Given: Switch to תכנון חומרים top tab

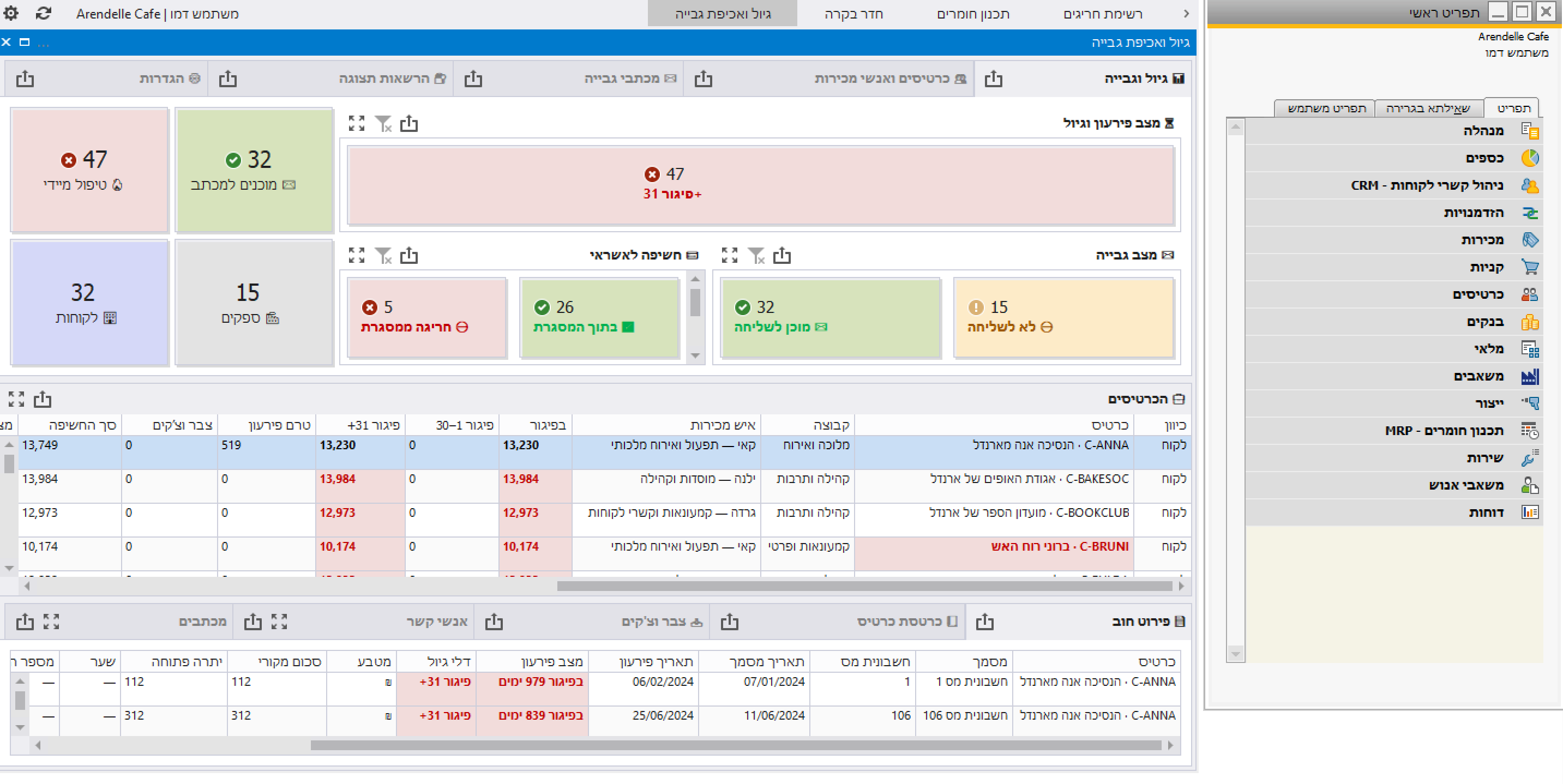Looking at the screenshot, I should (973, 13).
